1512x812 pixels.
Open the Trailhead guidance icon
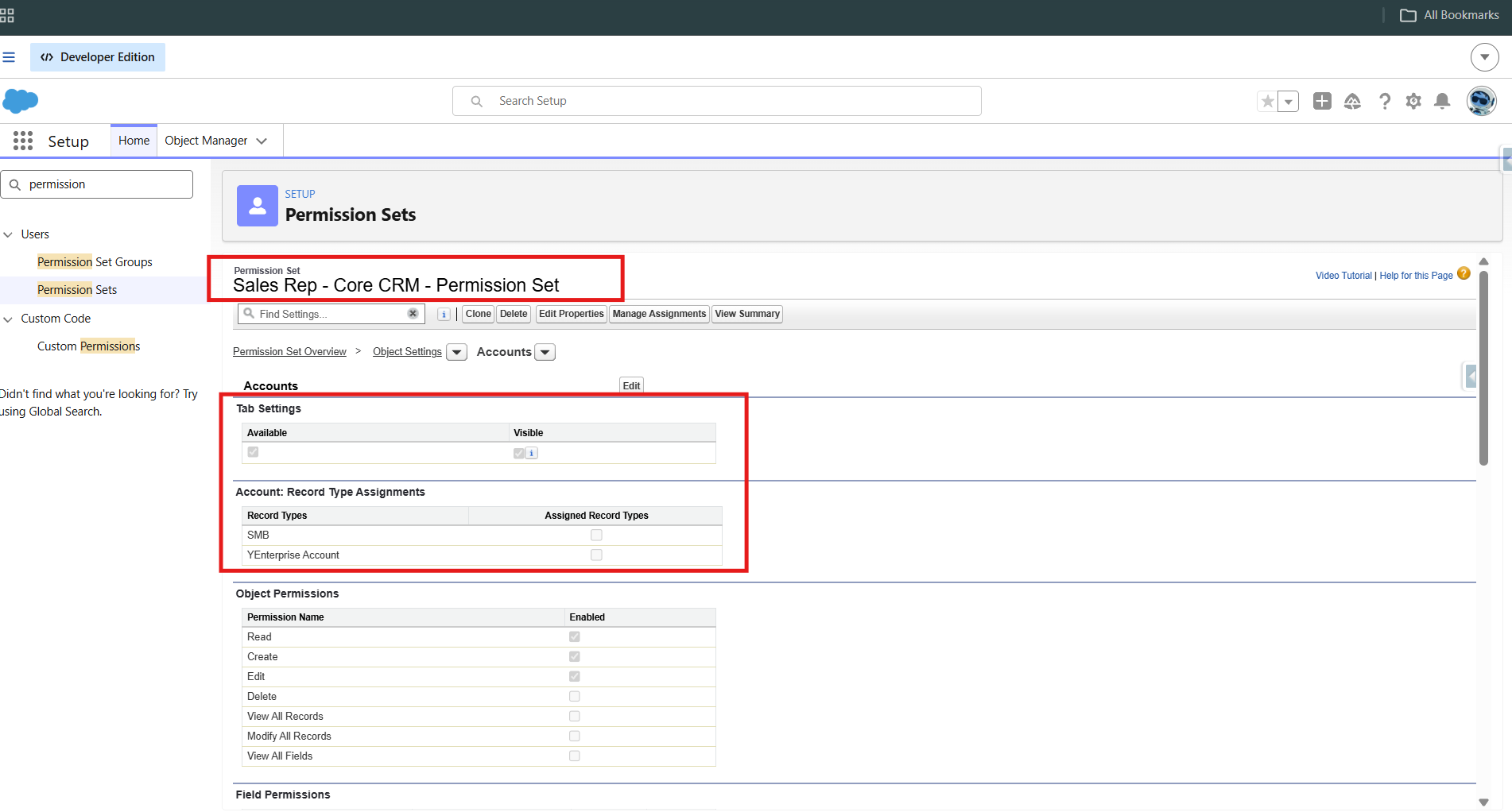coord(1352,101)
